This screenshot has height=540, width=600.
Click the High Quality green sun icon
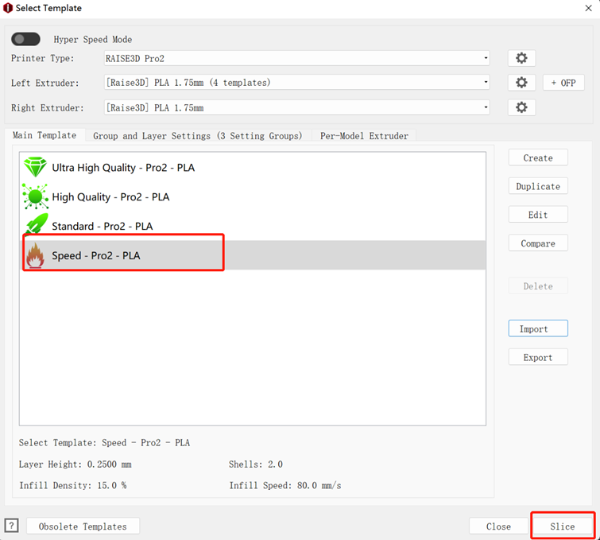point(35,197)
